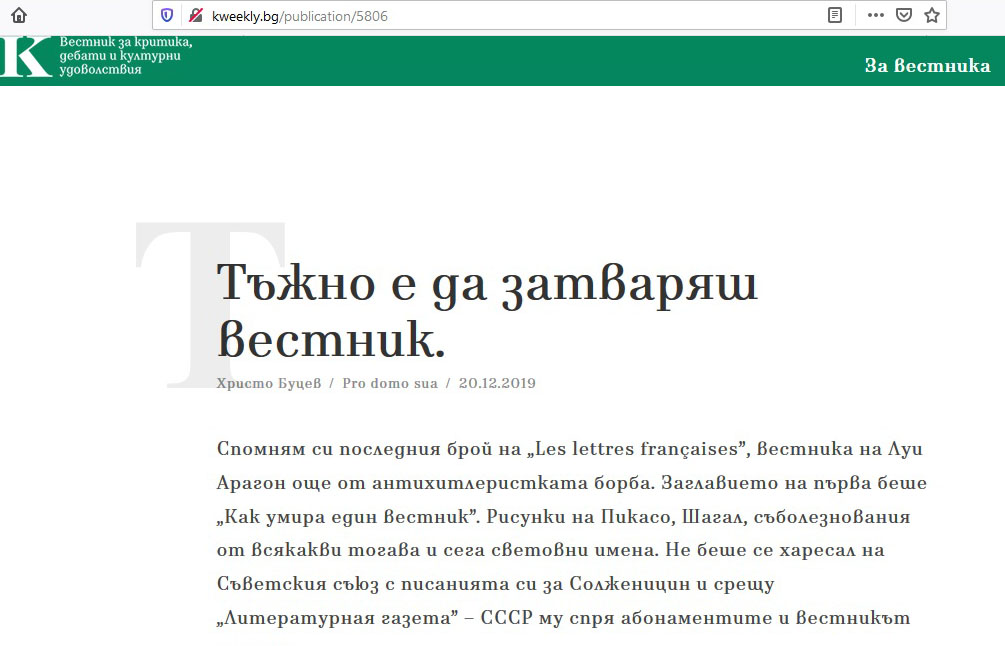Screen dimensions: 1005x646
Task: Click the tagline "Вестник за критика, дебати"
Action: click(x=125, y=50)
